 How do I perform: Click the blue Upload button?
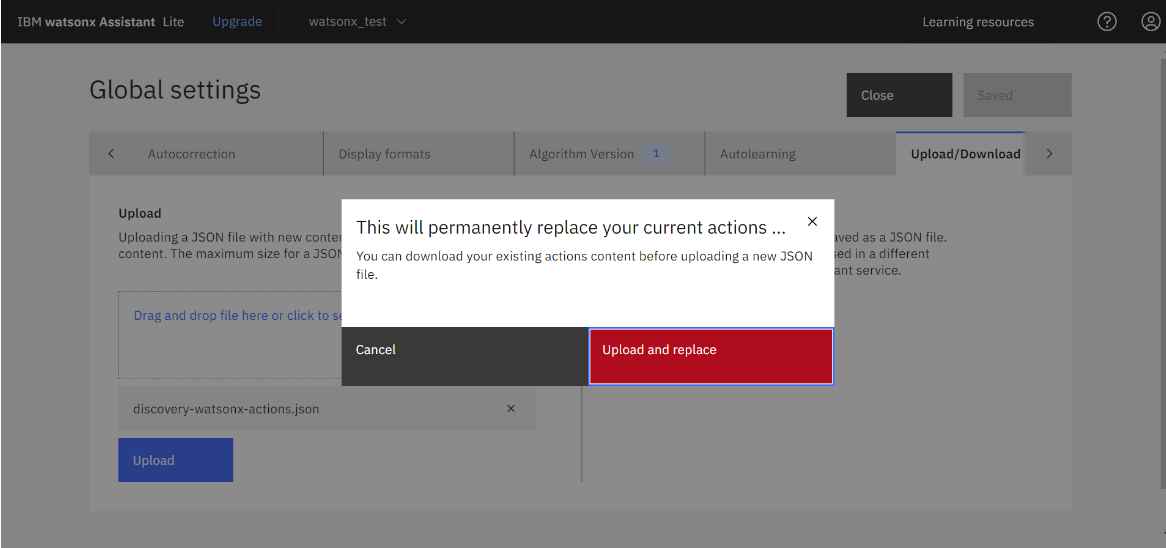(x=175, y=460)
